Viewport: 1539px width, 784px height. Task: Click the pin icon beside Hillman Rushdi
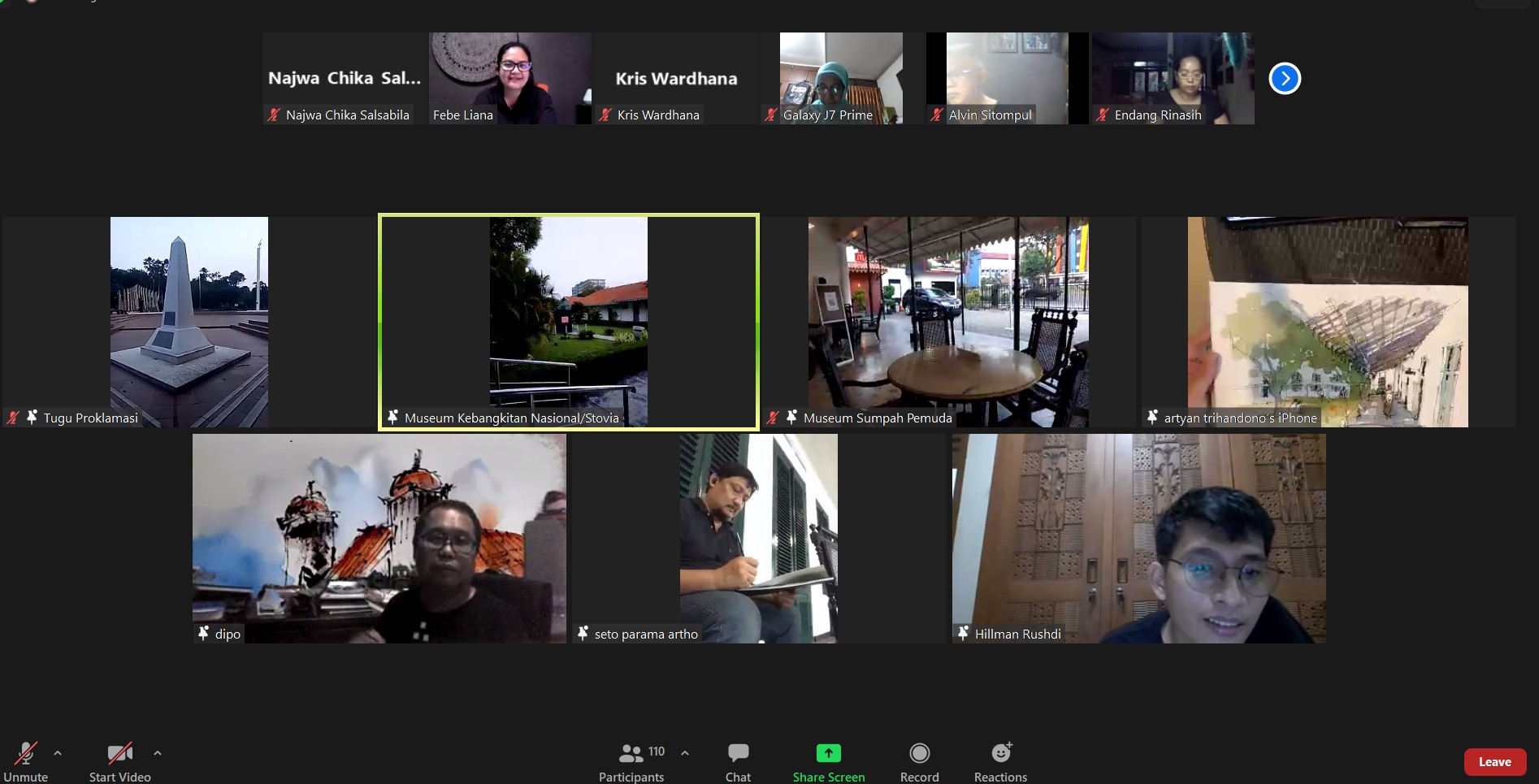(x=963, y=633)
